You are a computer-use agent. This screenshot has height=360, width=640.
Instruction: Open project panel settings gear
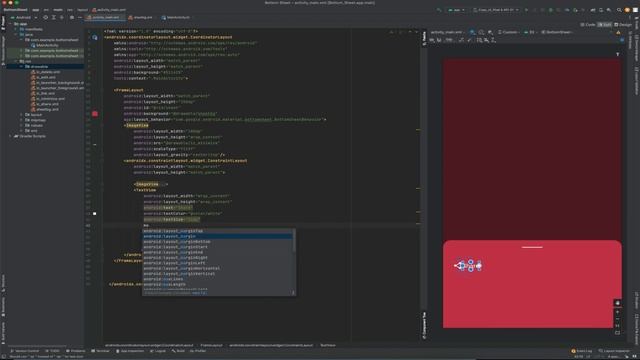[x=72, y=18]
